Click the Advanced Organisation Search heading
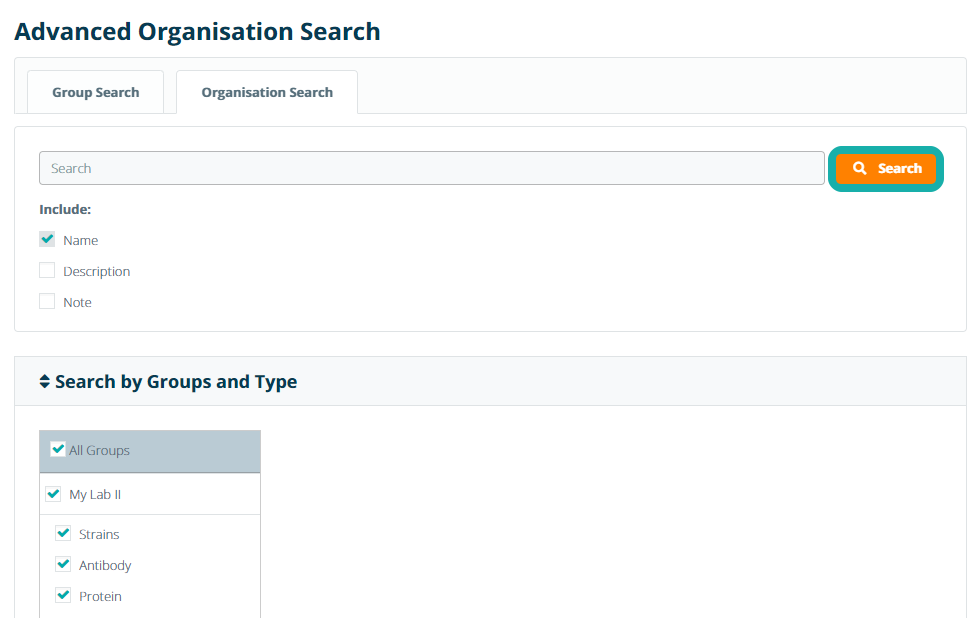This screenshot has width=975, height=618. pos(198,32)
